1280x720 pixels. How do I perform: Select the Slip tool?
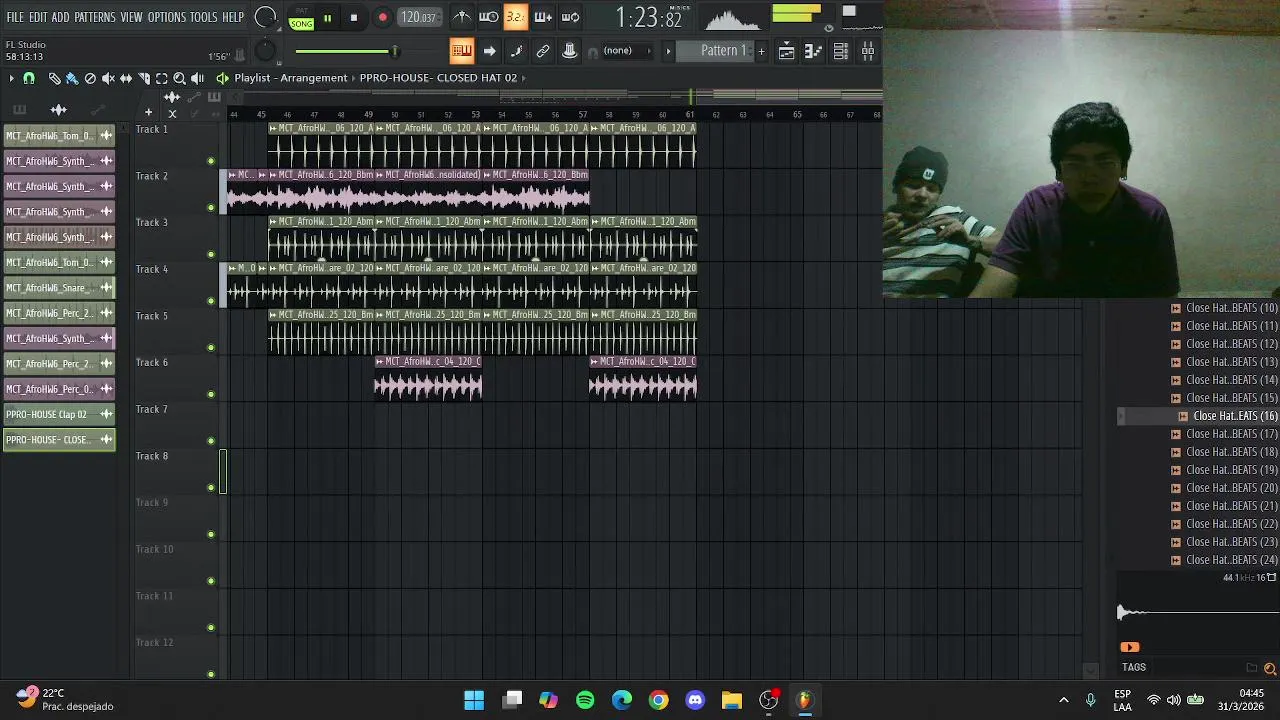[126, 78]
